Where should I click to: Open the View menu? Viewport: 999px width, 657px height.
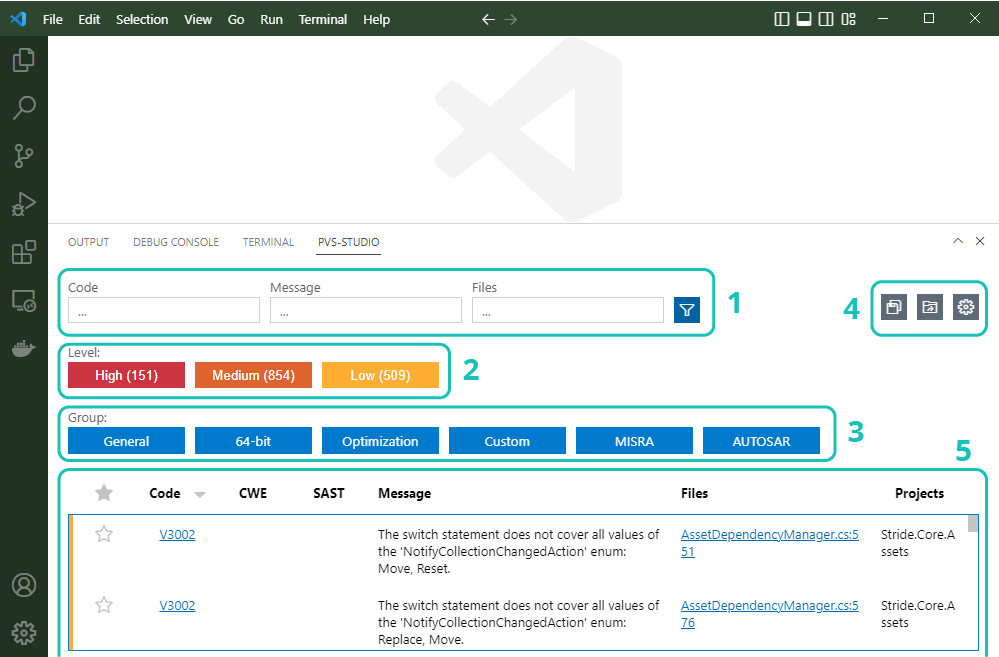click(x=198, y=20)
